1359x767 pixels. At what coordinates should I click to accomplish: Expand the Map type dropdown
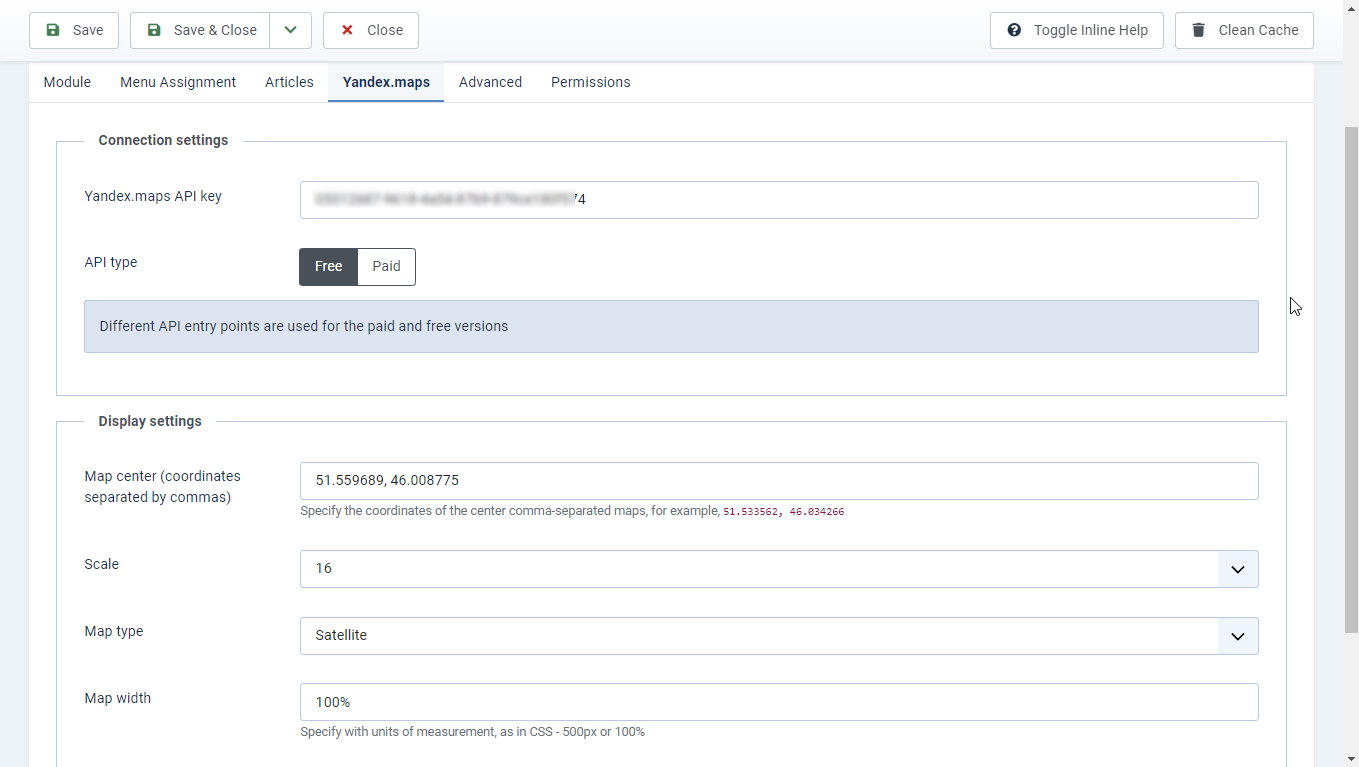[1237, 636]
